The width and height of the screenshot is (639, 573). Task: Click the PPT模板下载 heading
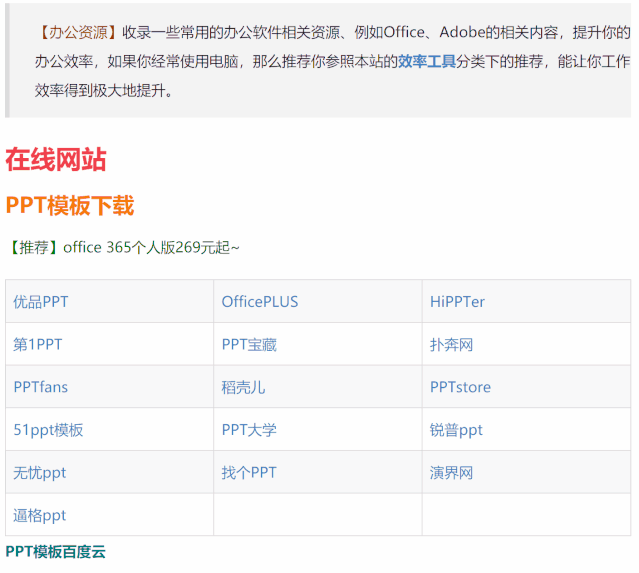coord(70,205)
